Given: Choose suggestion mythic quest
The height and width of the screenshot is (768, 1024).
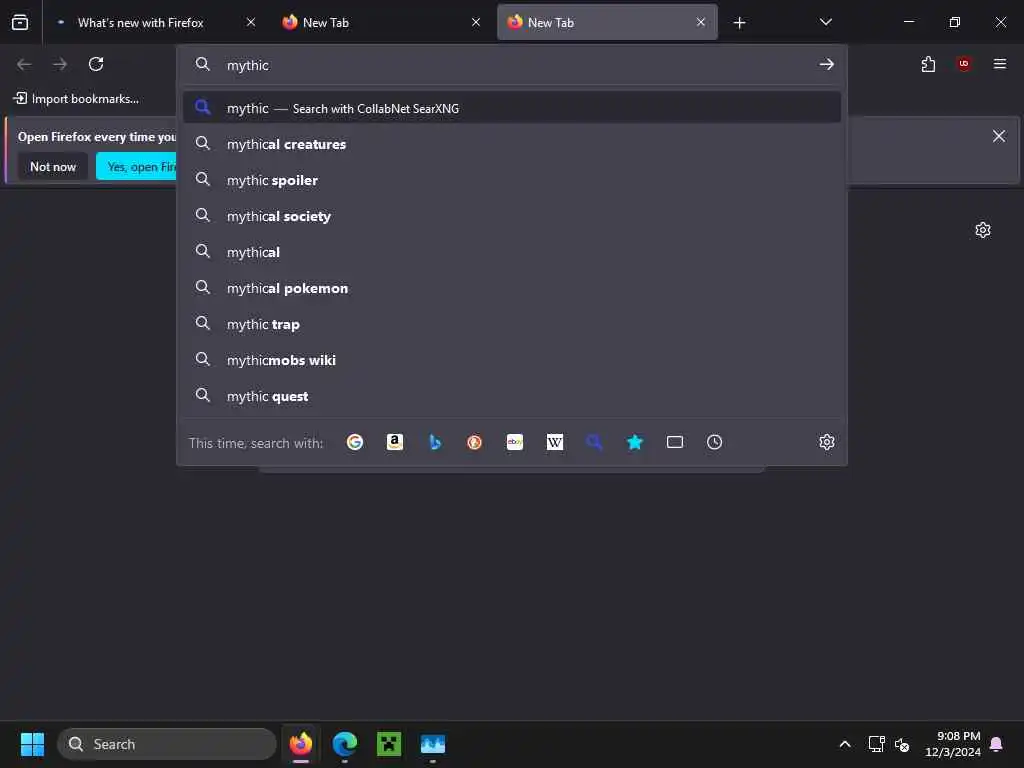Looking at the screenshot, I should pyautogui.click(x=512, y=396).
